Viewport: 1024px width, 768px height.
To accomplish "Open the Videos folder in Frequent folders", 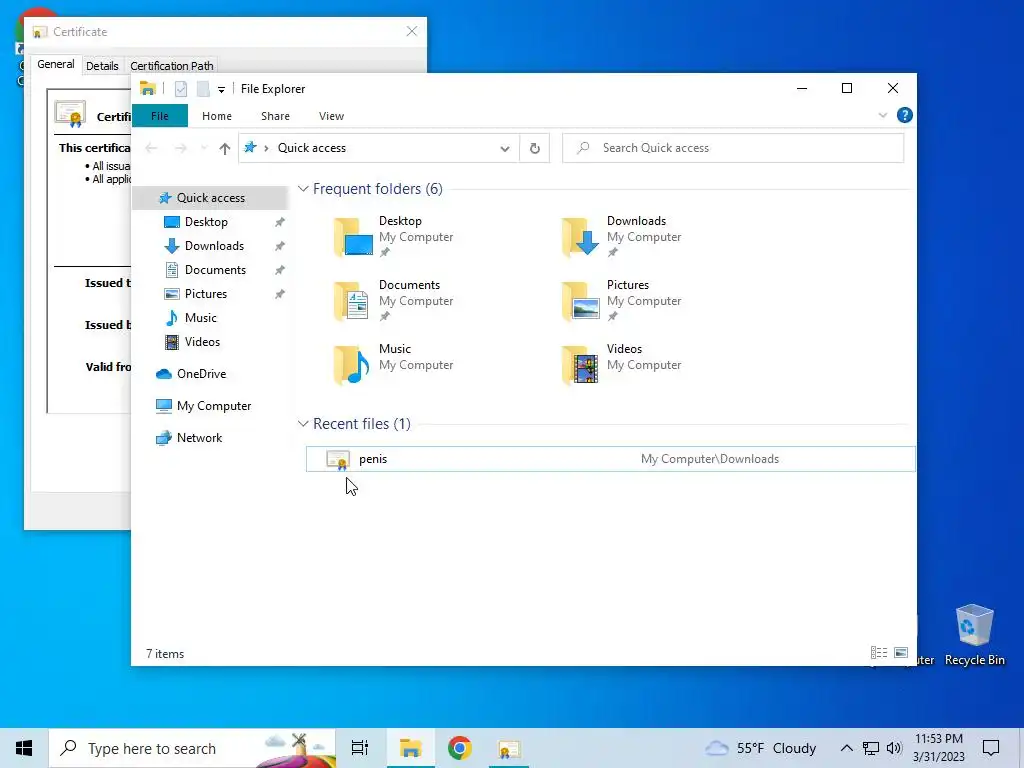I will 621,364.
